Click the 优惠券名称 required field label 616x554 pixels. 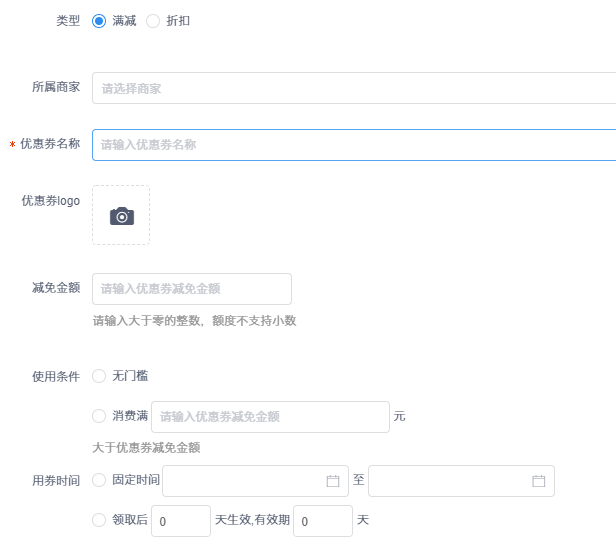50,144
